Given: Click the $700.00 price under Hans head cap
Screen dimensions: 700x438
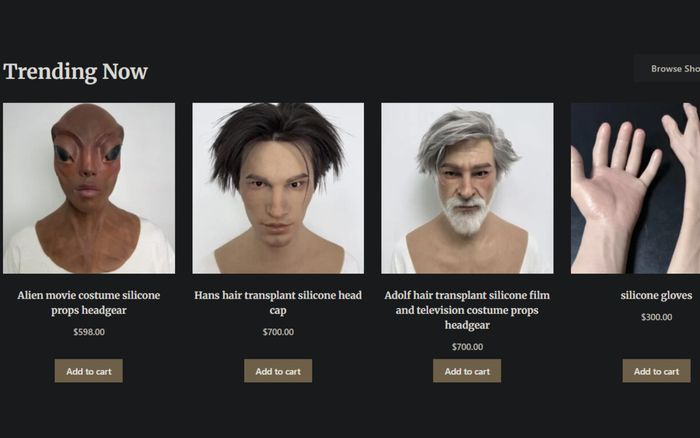Looking at the screenshot, I should [278, 332].
